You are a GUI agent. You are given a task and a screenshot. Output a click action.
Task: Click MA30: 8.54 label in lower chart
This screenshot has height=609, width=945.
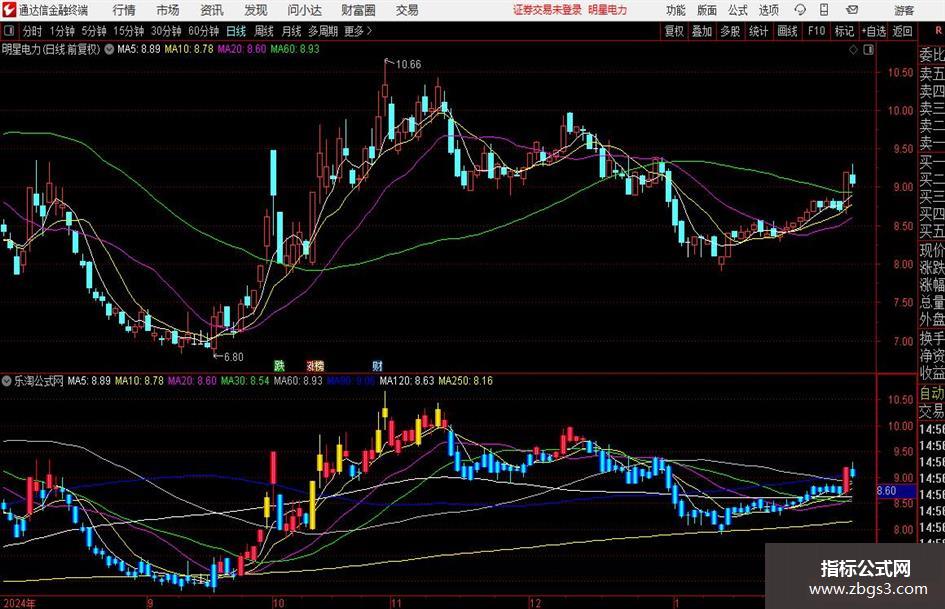[245, 381]
